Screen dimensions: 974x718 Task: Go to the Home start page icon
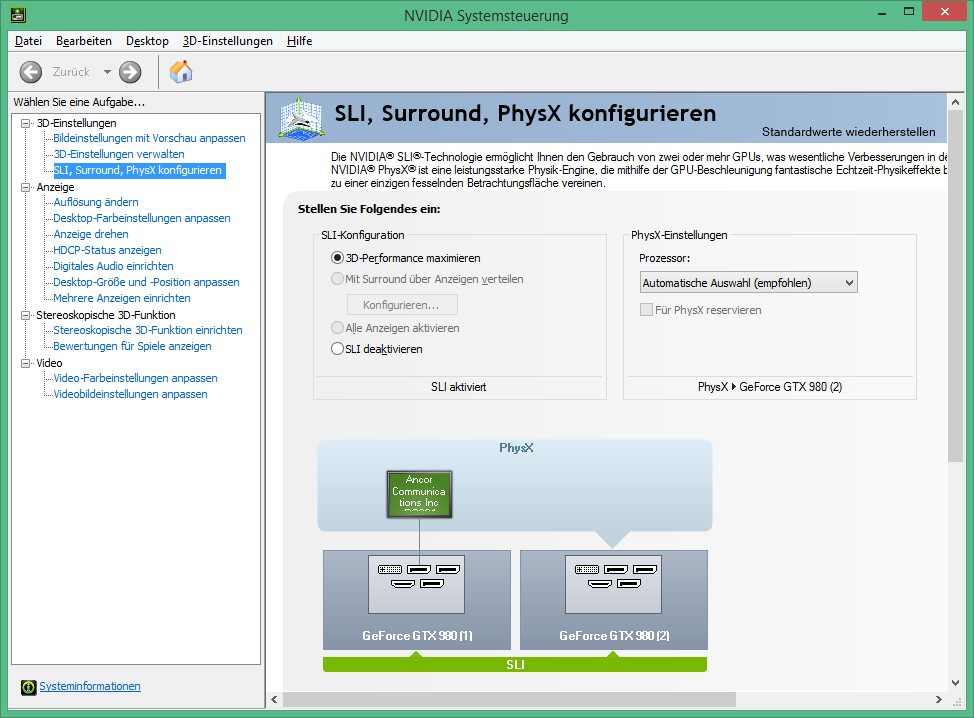point(181,71)
